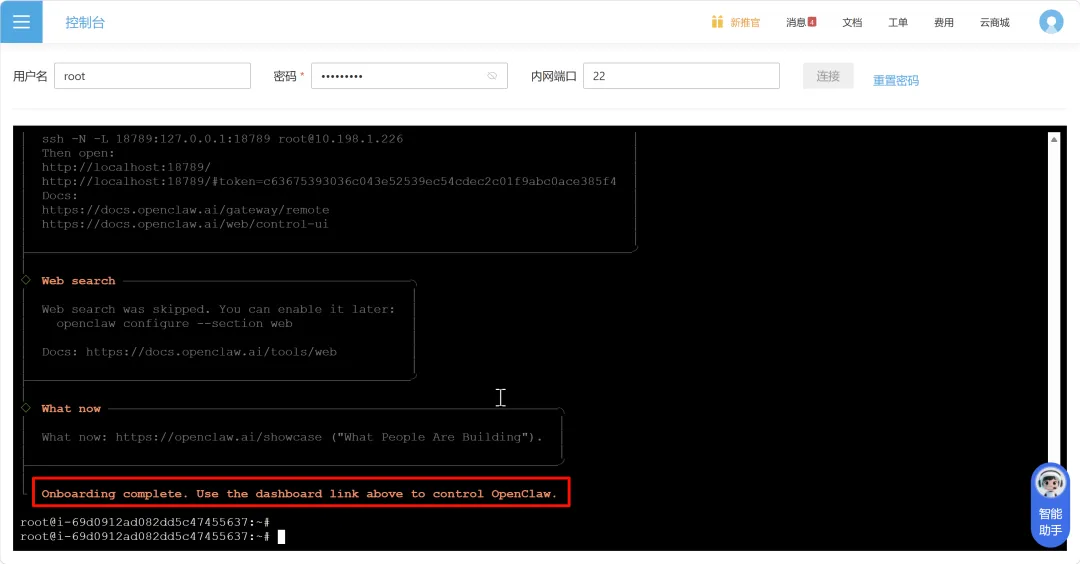This screenshot has height=564, width=1080.
Task: Click the Web search was skipped line
Action: pyautogui.click(x=218, y=310)
